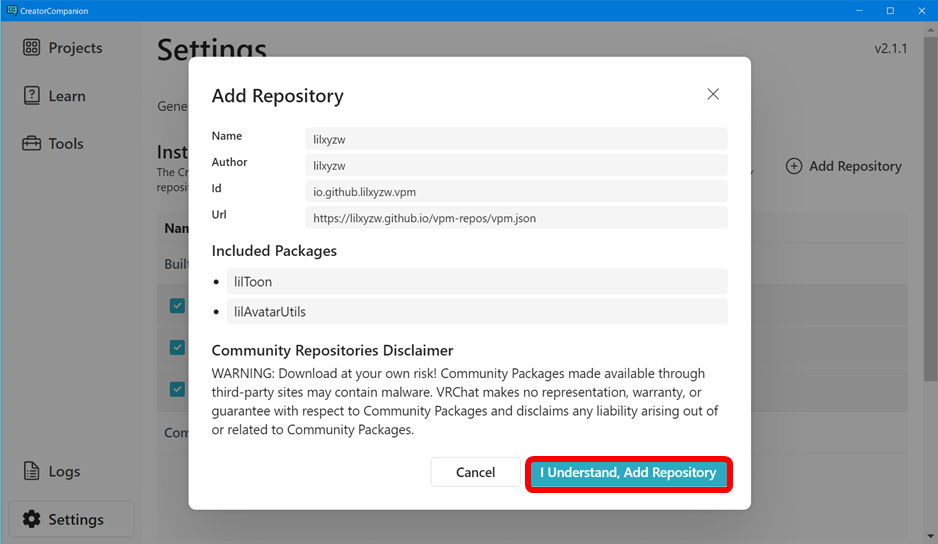
Task: Open the Projects page icon in sidebar
Action: 32,48
